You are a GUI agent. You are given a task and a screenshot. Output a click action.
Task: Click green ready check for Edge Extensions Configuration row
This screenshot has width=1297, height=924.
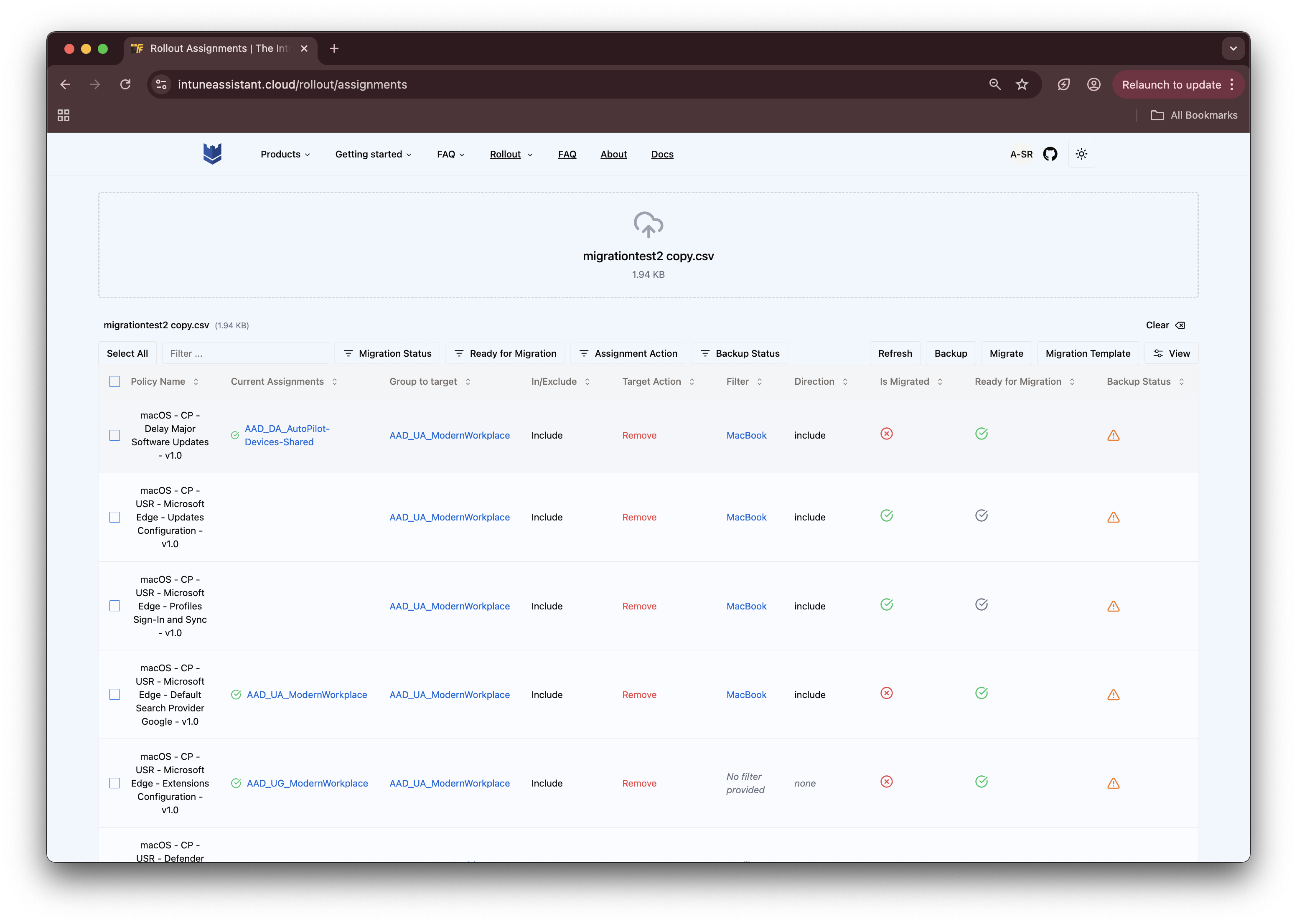tap(982, 782)
